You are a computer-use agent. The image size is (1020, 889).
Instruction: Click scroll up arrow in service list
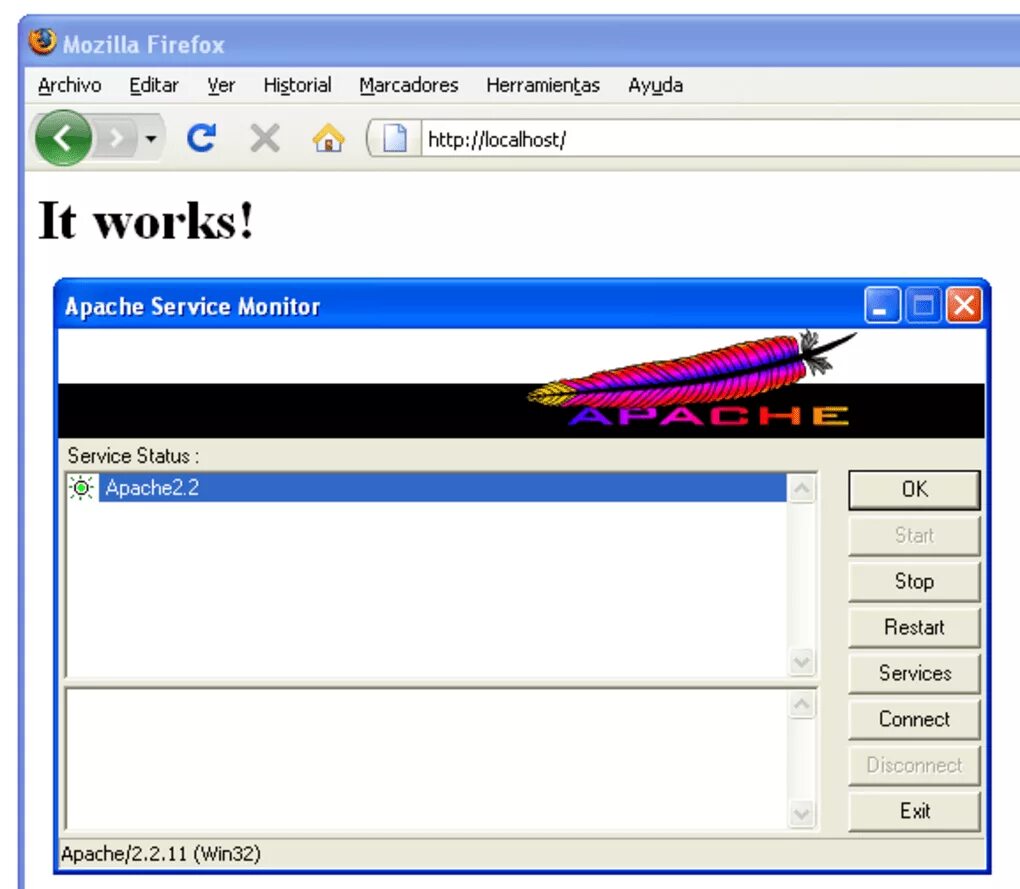801,488
